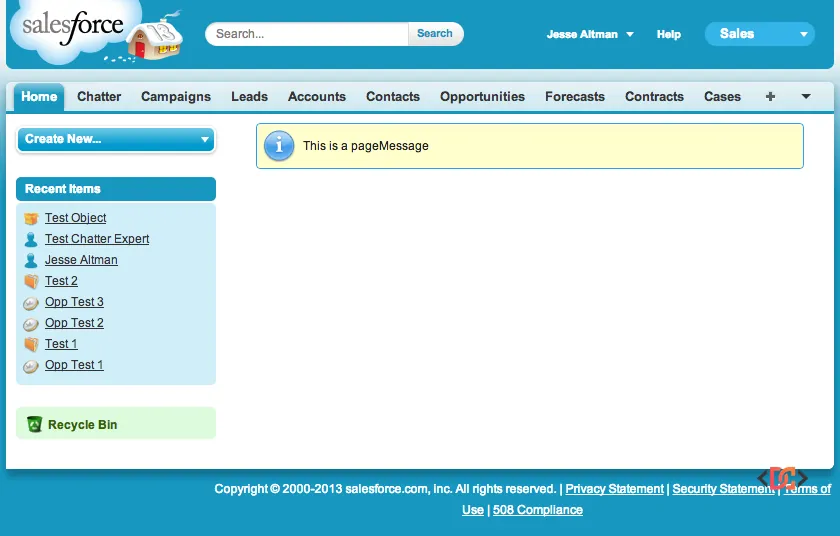Click the Recycle Bin icon

[x=35, y=424]
